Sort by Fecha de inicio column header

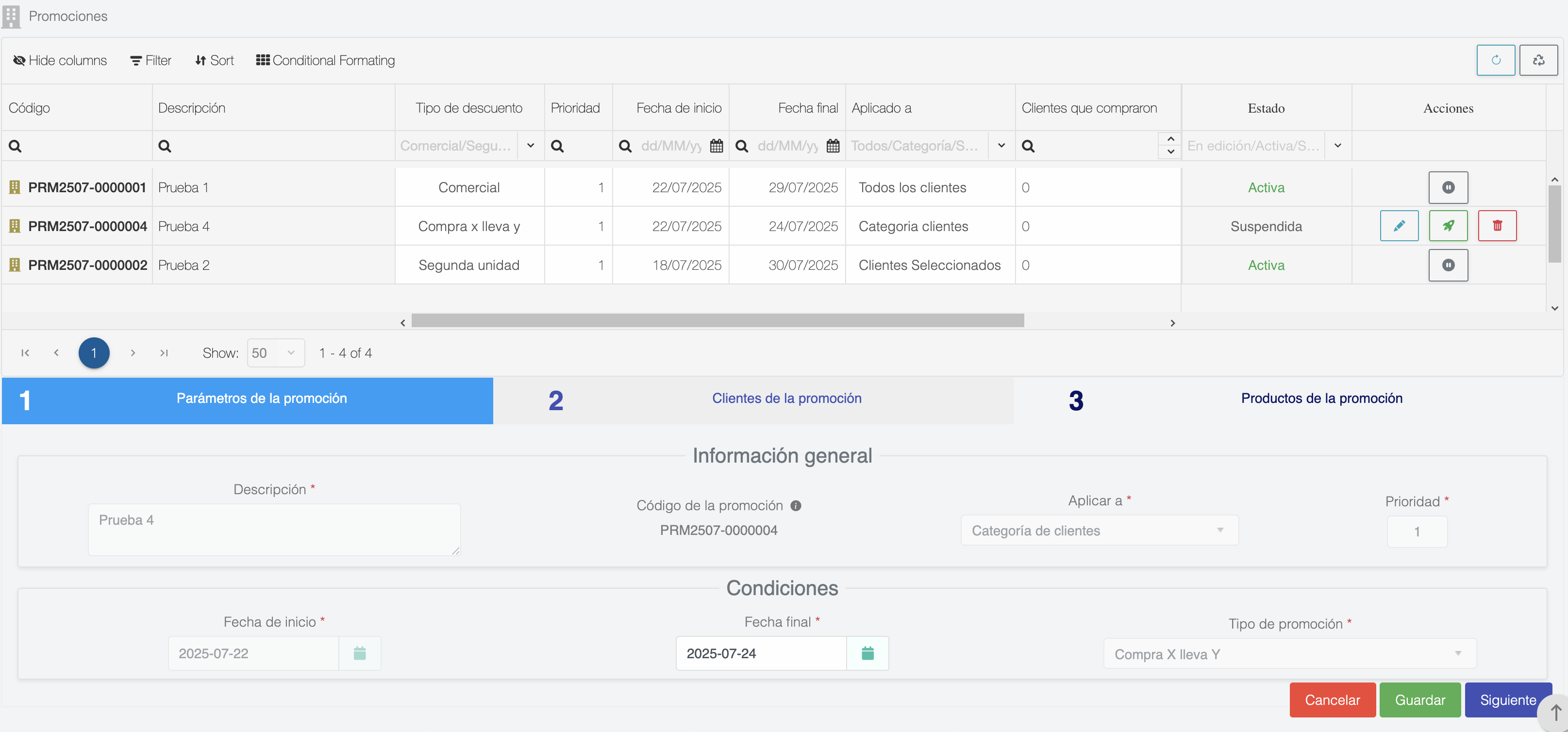671,108
